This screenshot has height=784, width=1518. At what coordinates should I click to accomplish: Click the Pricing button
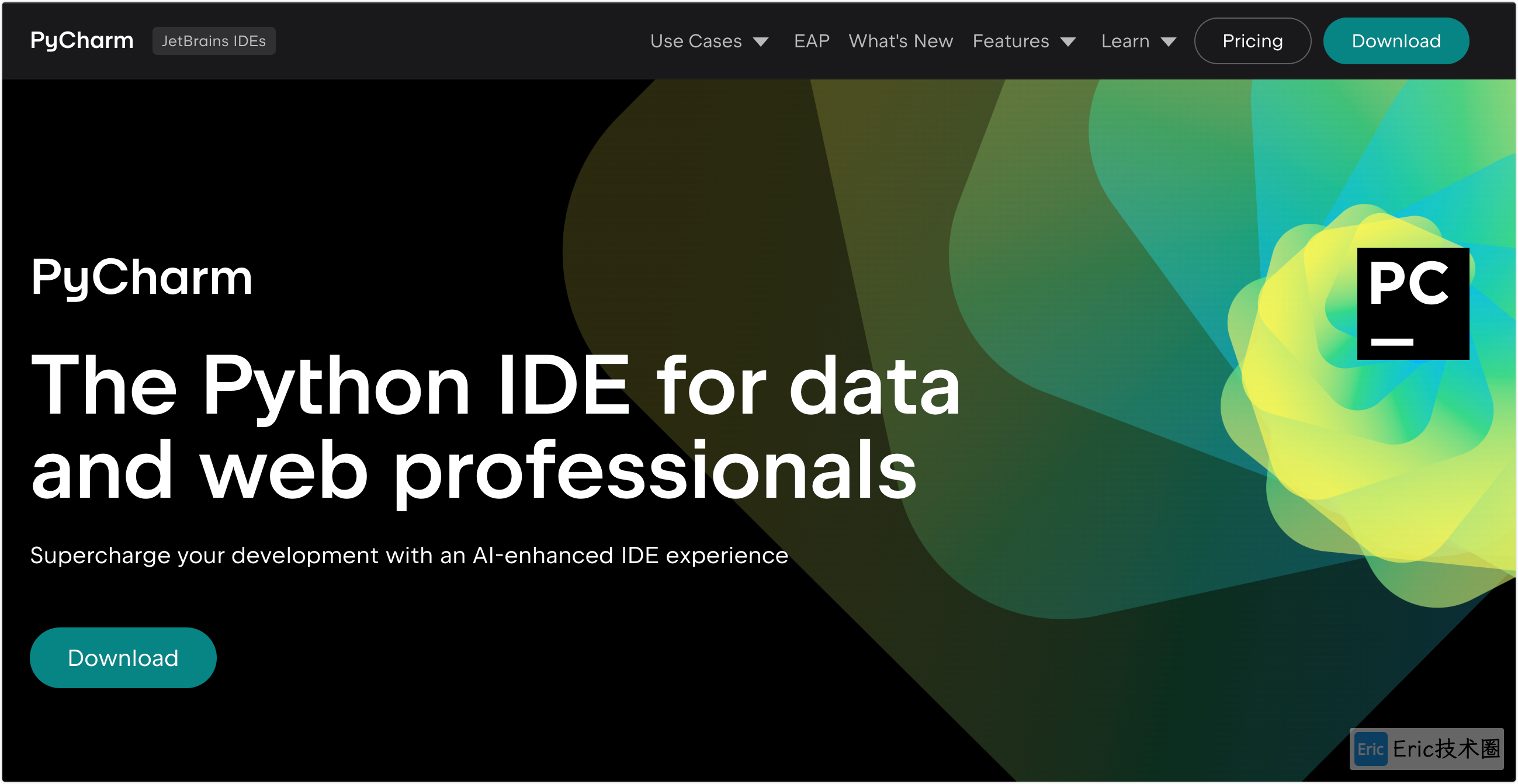click(1252, 41)
